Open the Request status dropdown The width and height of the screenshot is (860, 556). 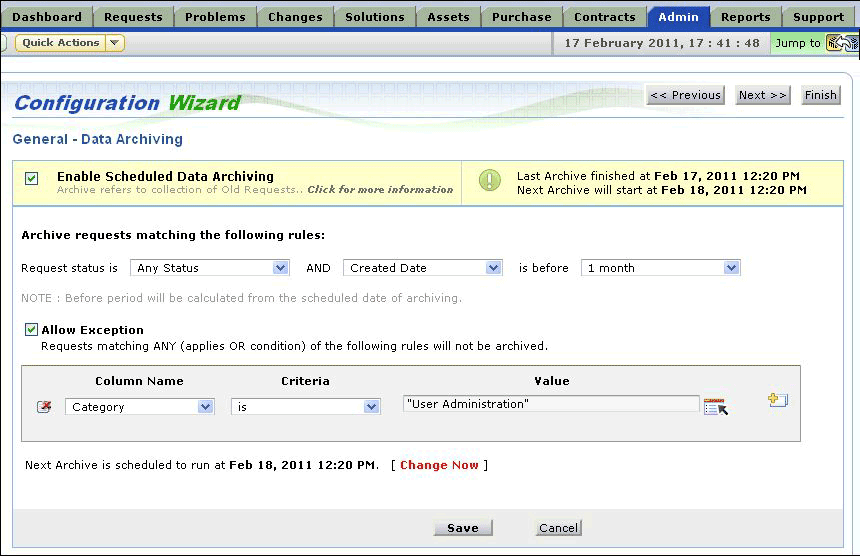210,268
